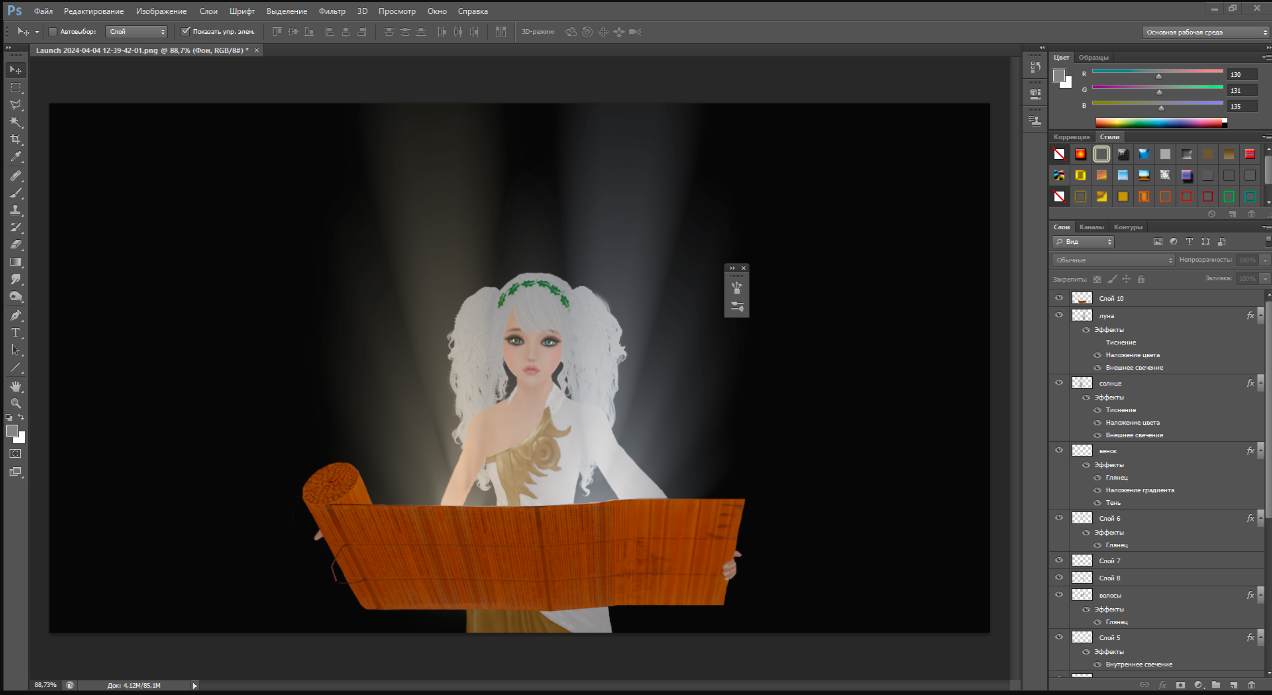Image resolution: width=1272 pixels, height=695 pixels.
Task: Select Наложение градиента effect row
Action: click(1139, 490)
